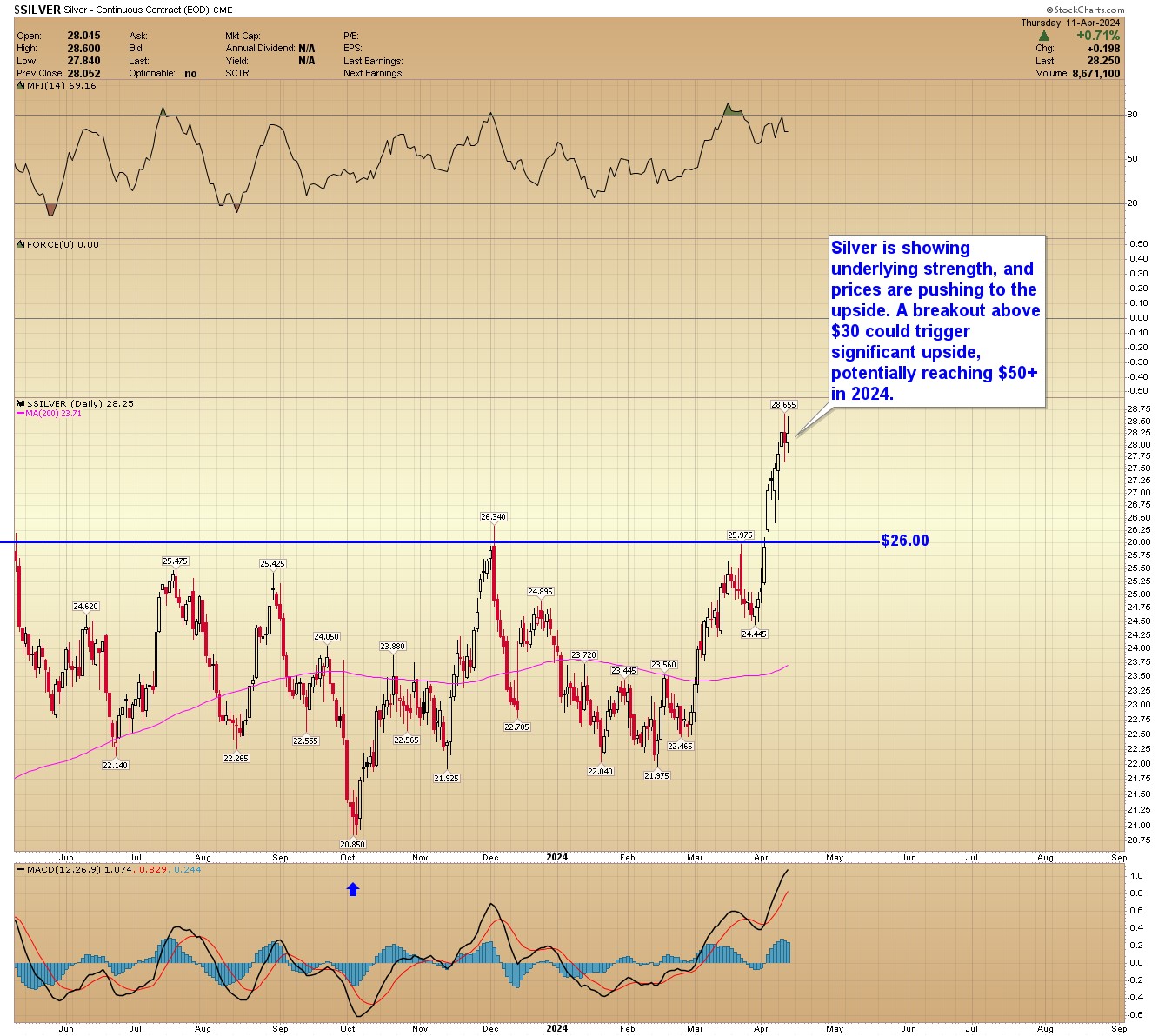The image size is (1165, 1036).
Task: Click the Optionable field label
Action: point(152,74)
